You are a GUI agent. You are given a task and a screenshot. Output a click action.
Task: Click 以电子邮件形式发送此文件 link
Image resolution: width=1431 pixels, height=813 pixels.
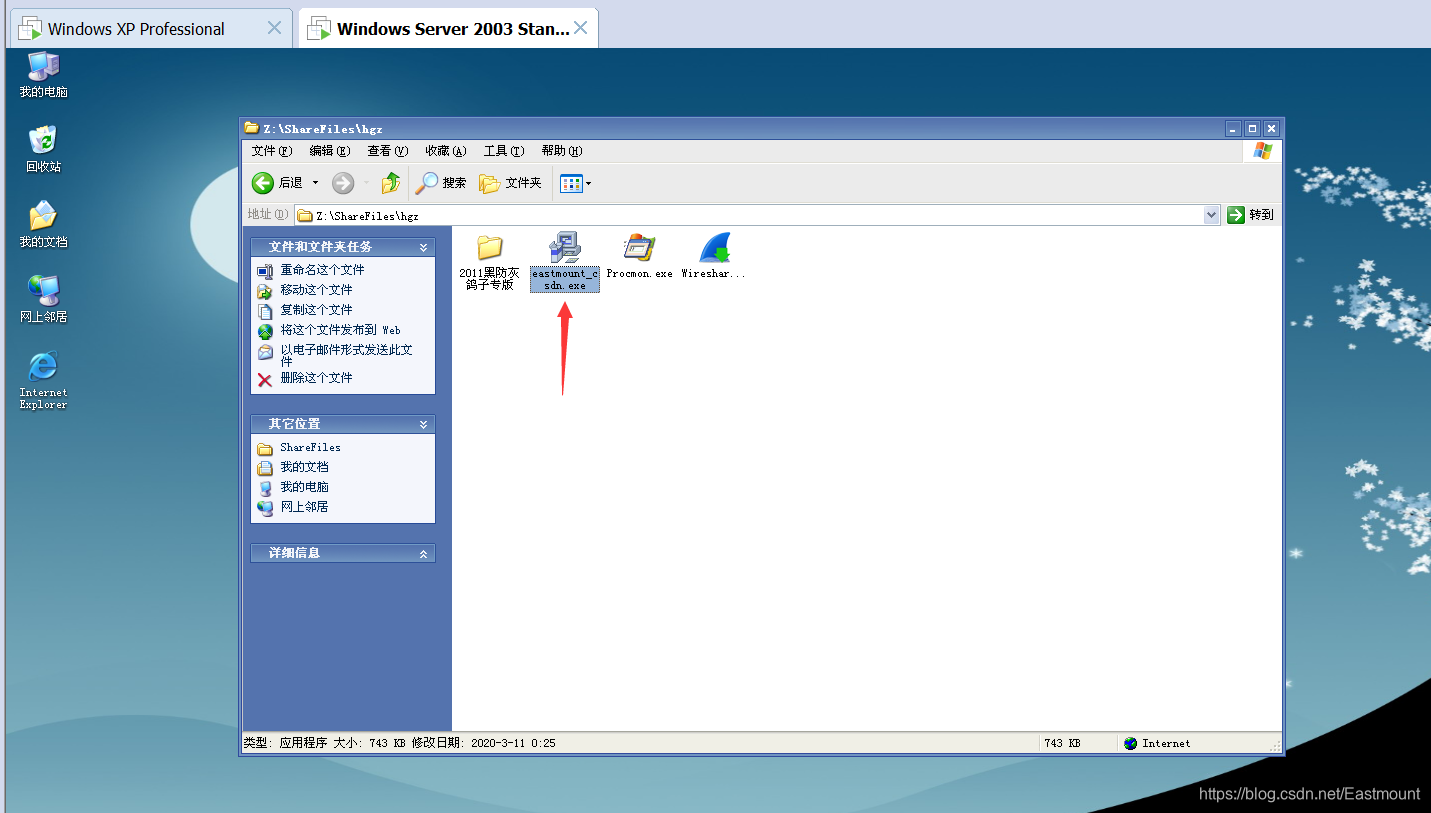[x=346, y=355]
